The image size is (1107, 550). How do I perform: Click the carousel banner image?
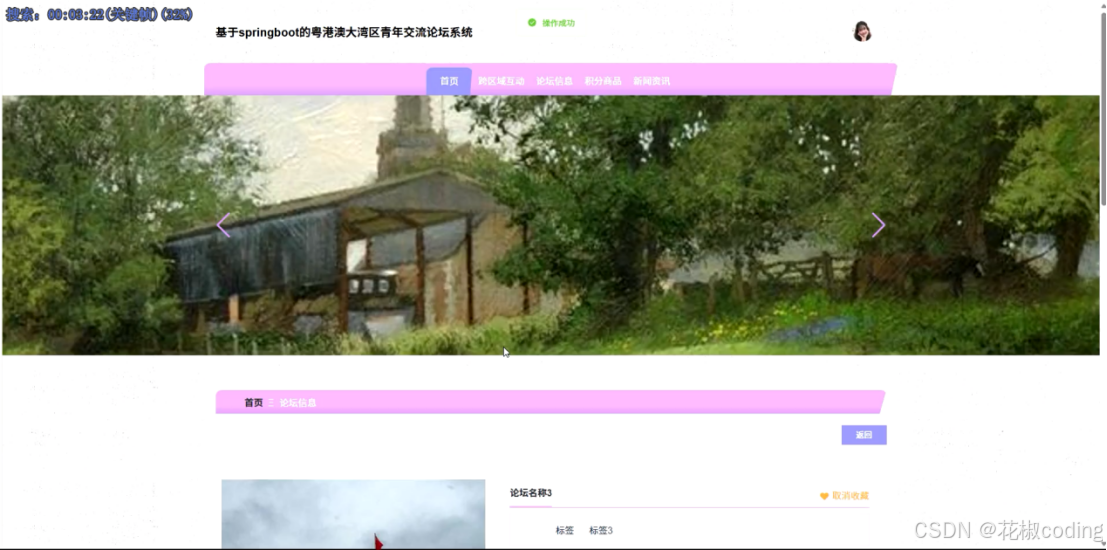[x=551, y=225]
